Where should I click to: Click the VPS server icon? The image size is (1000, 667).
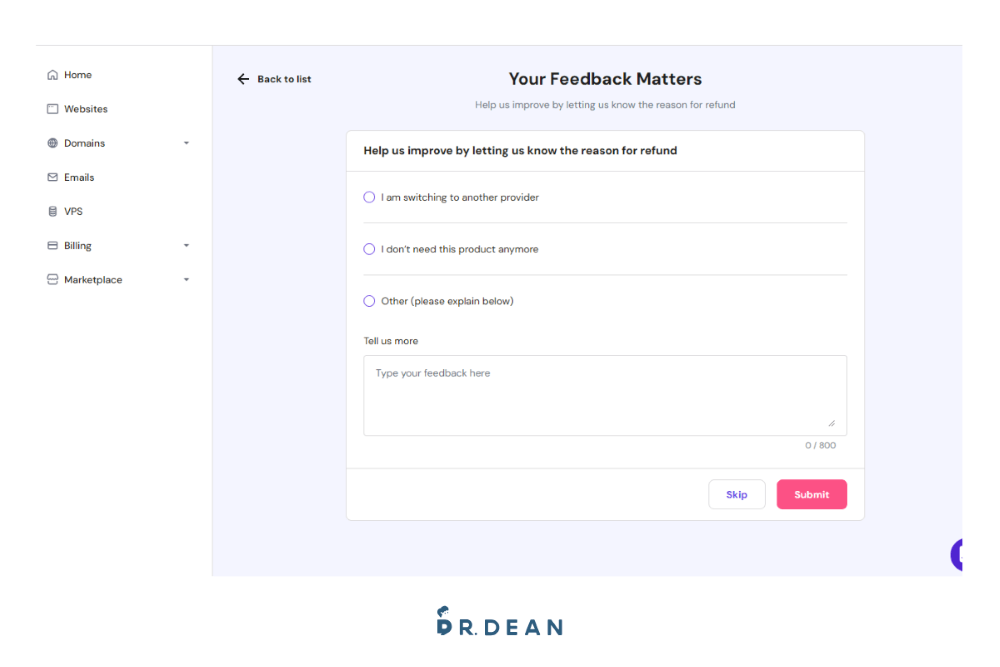tap(53, 212)
